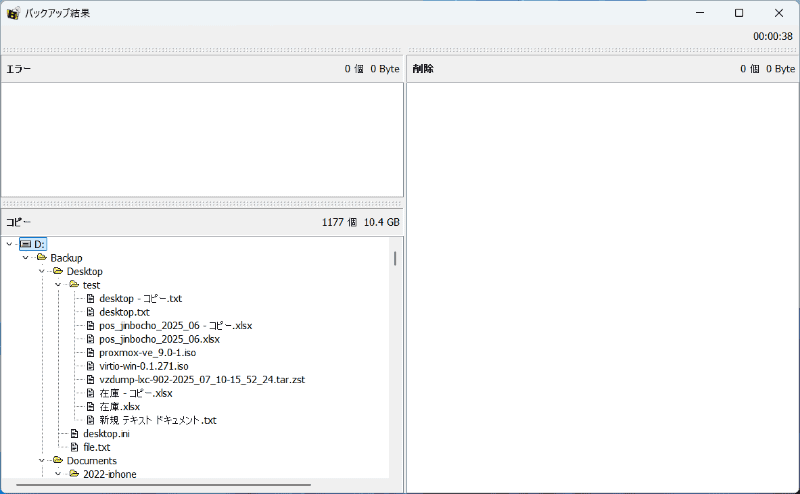Click the 削除 panel header

coord(602,68)
